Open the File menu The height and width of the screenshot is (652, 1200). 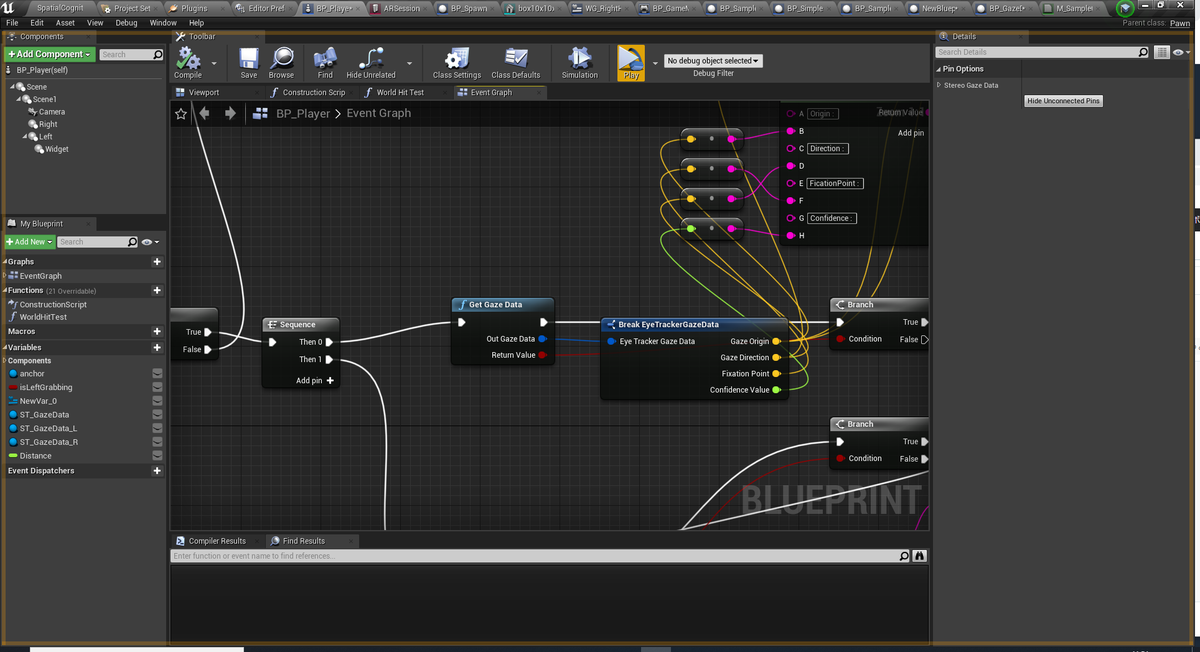12,22
